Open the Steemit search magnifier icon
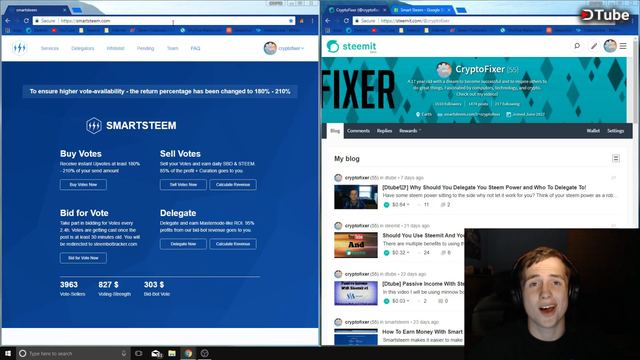The width and height of the screenshot is (640, 360). click(x=577, y=46)
